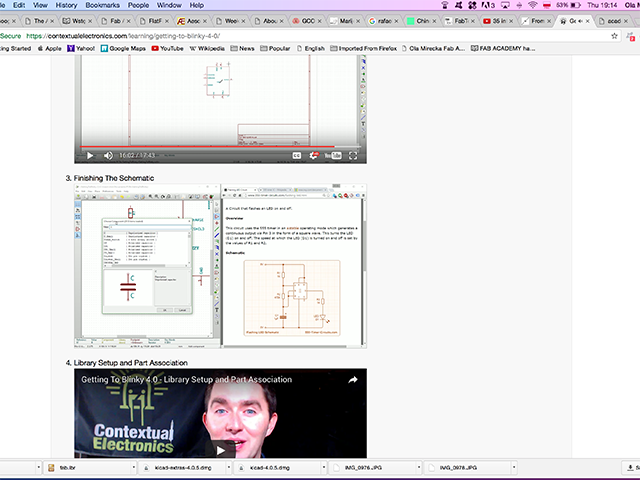
Task: Open the video settings gear
Action: coord(313,156)
